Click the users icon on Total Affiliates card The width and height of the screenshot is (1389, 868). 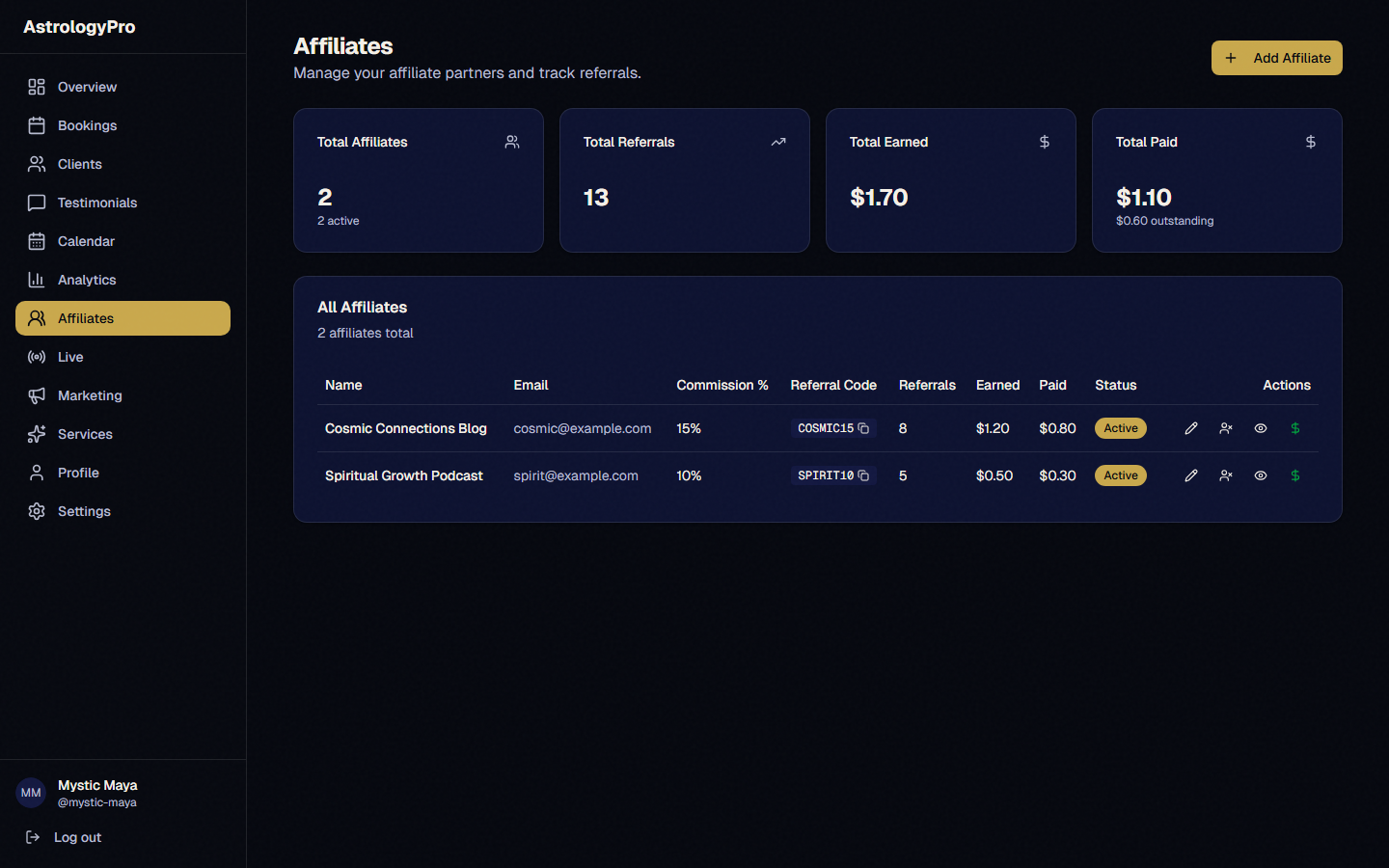click(x=512, y=142)
